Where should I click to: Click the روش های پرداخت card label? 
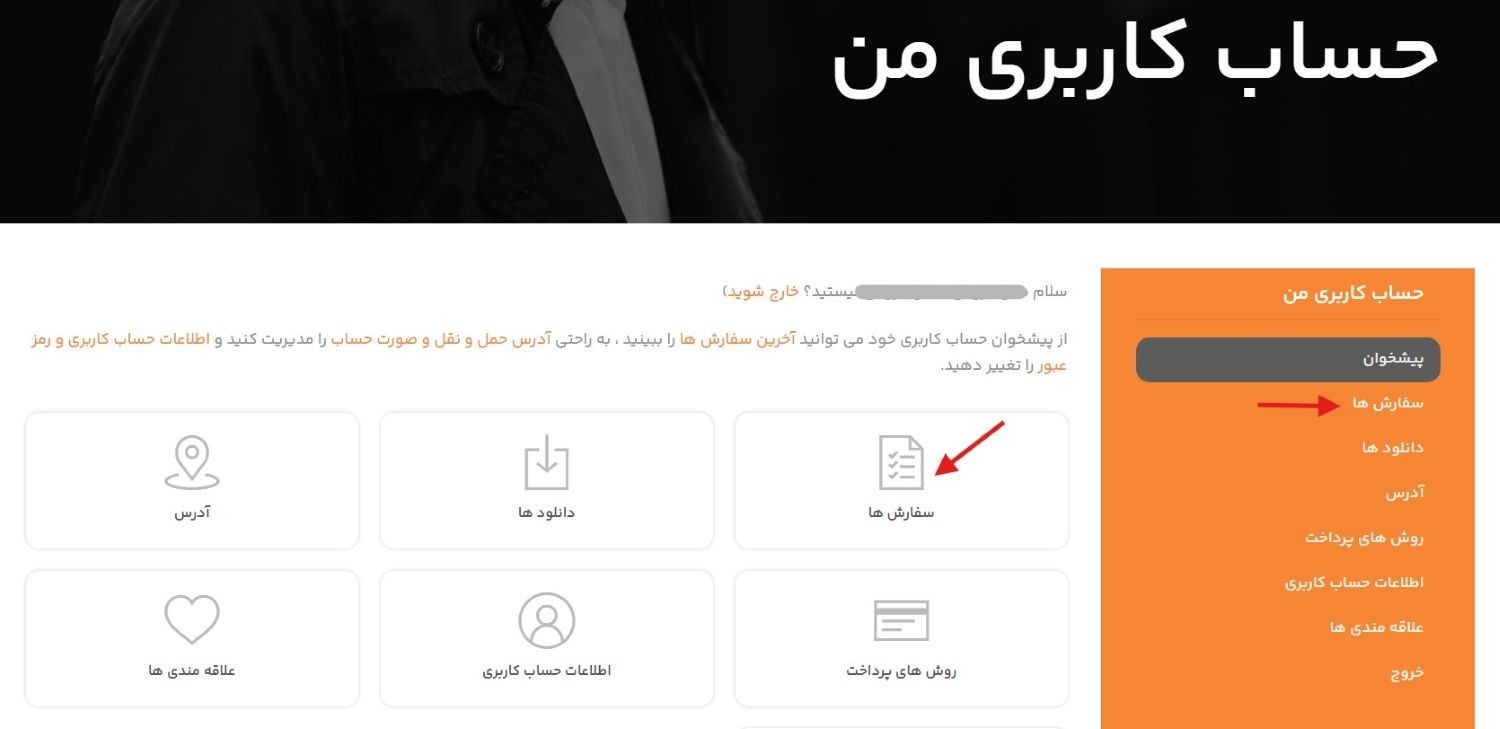pos(901,670)
